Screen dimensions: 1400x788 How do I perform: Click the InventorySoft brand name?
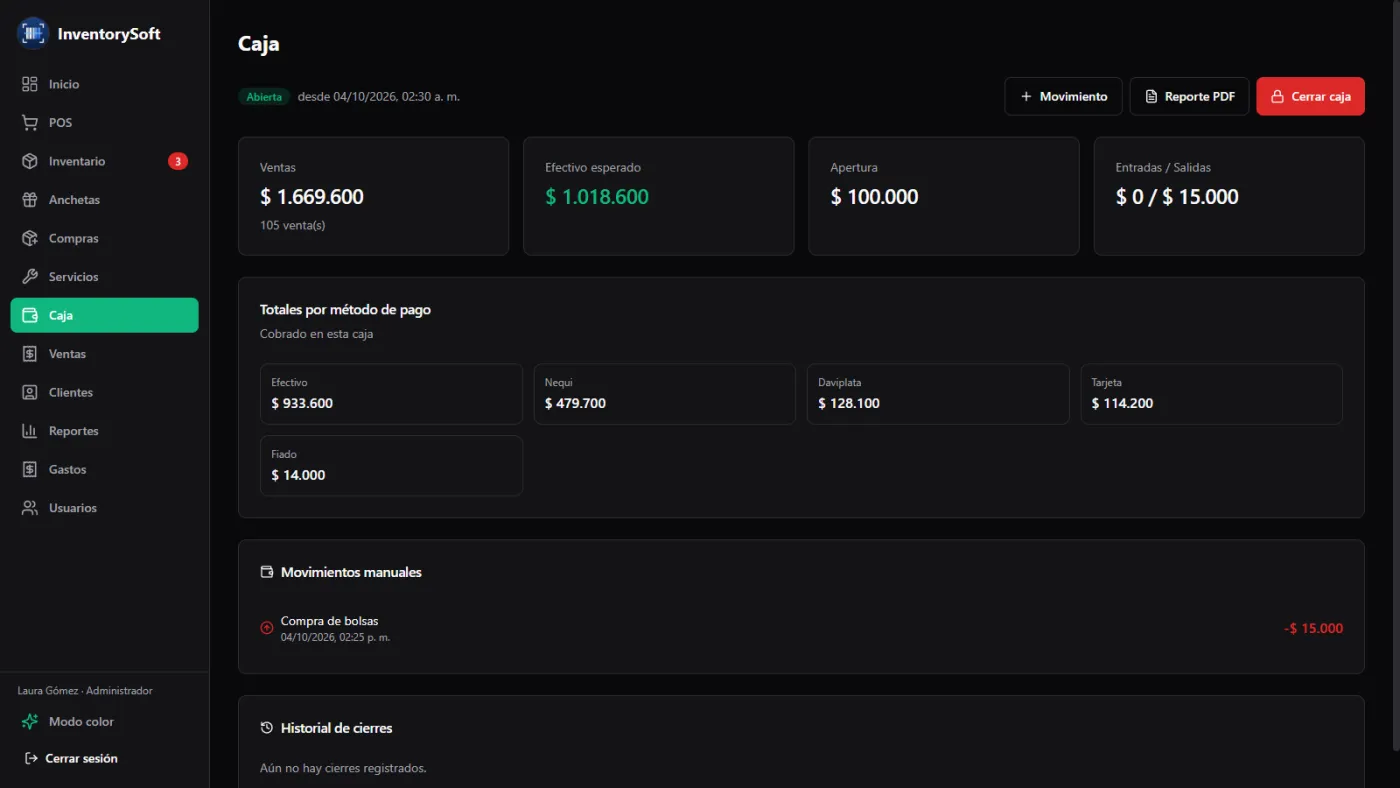[109, 33]
